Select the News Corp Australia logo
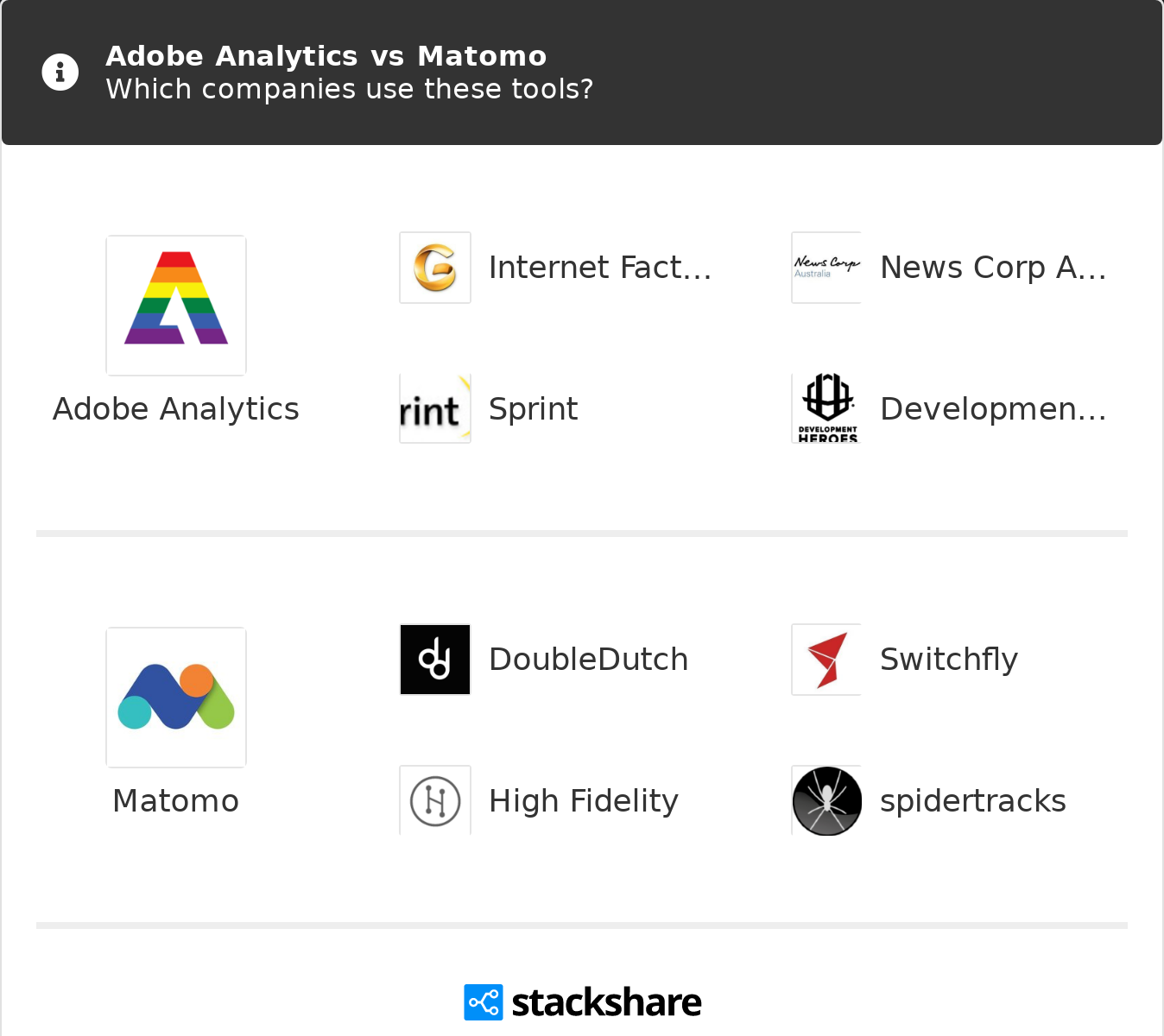The height and width of the screenshot is (1036, 1164). (826, 268)
